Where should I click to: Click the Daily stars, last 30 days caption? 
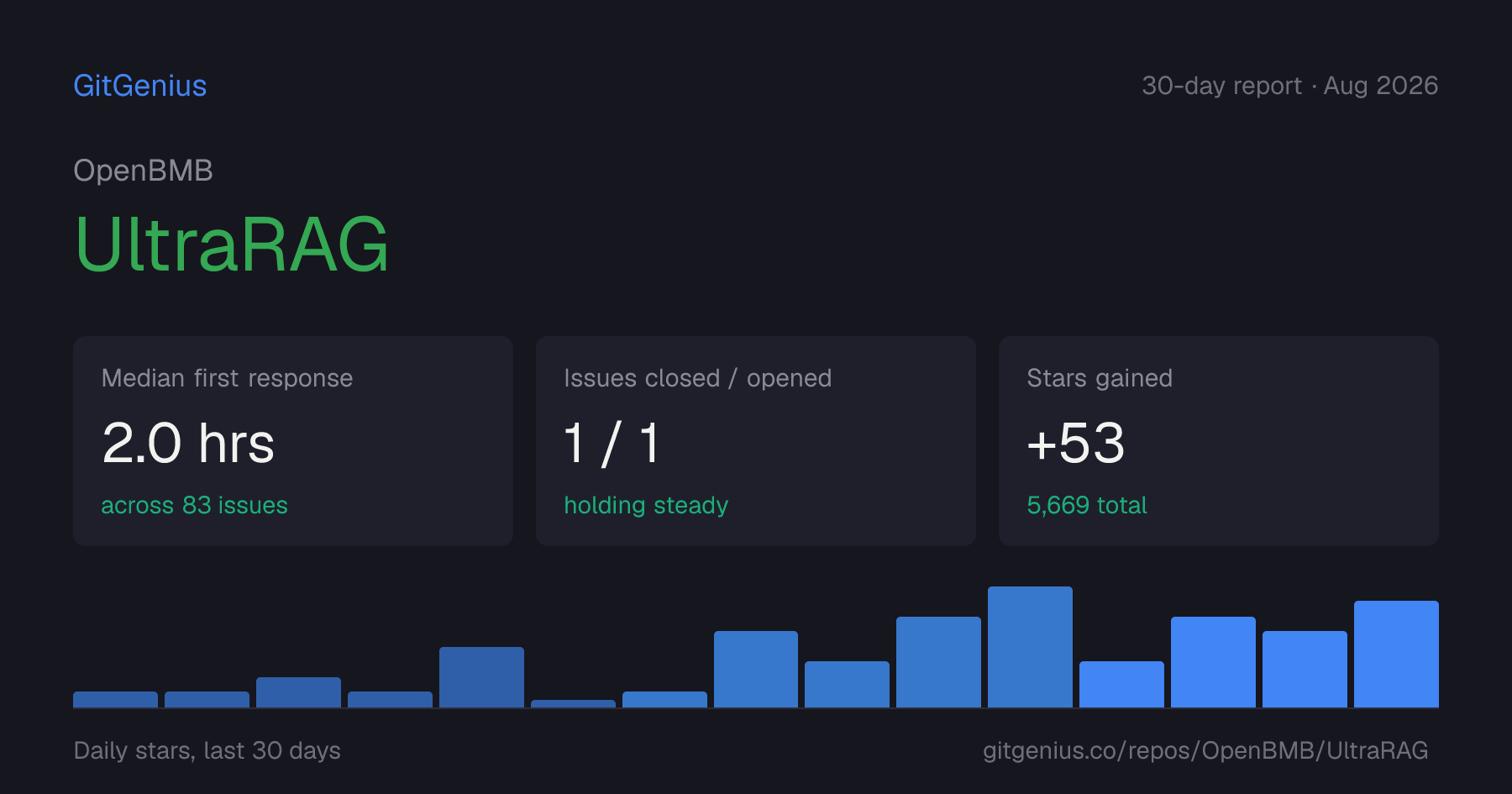(207, 750)
